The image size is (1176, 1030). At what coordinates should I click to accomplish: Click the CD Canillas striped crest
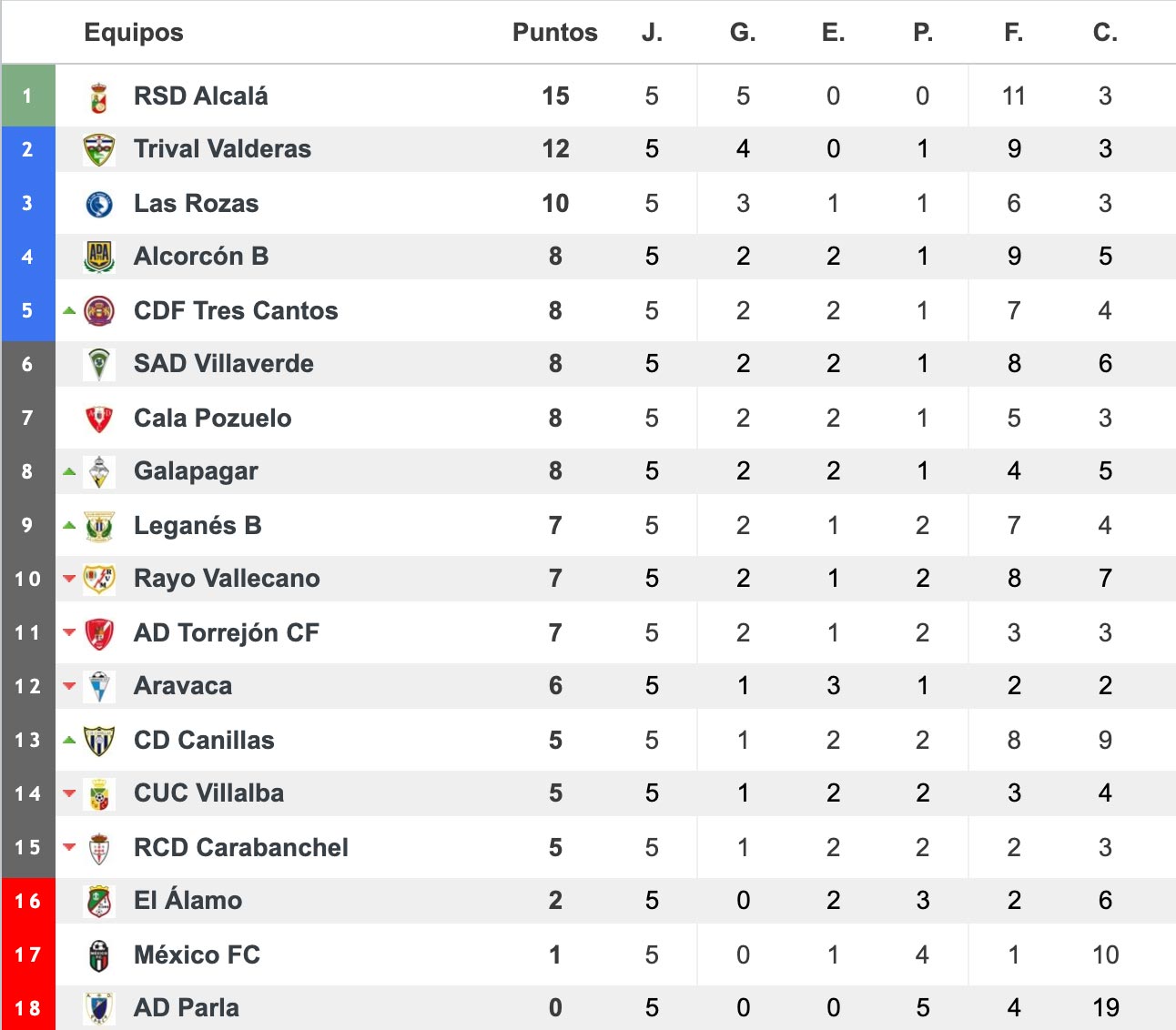click(x=99, y=741)
